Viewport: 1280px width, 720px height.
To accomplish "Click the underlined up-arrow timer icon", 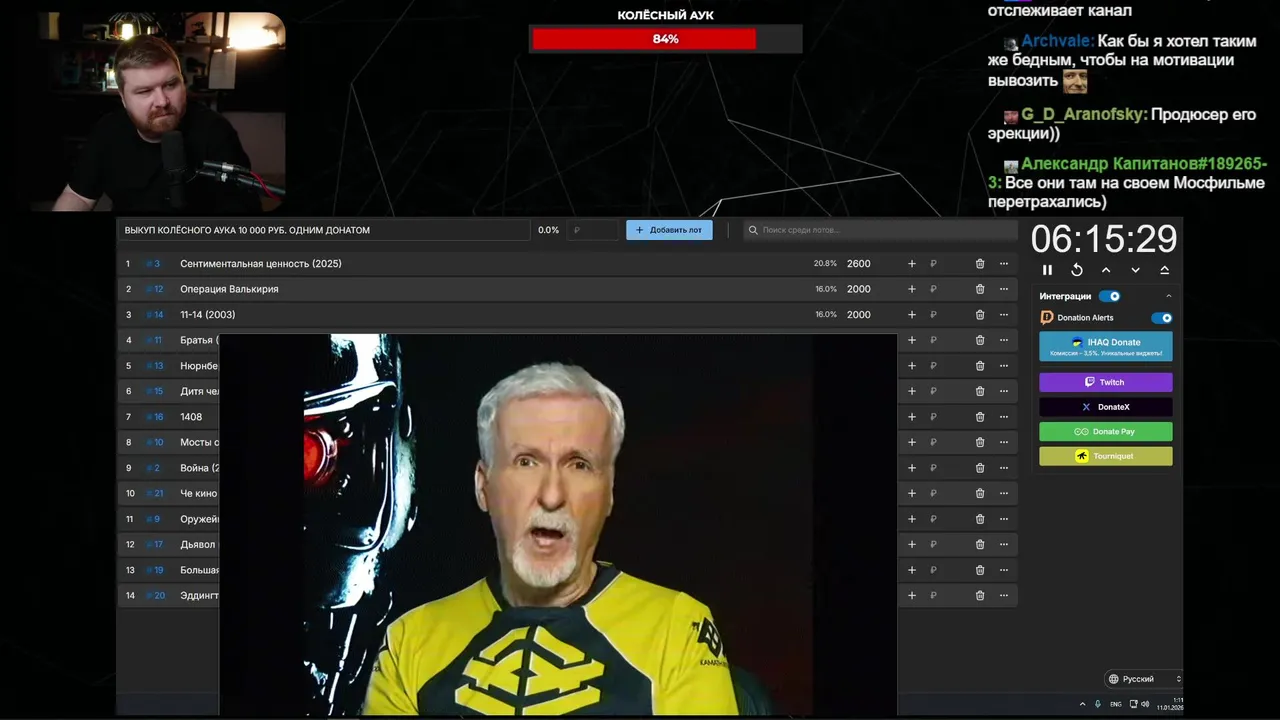I will [1164, 270].
